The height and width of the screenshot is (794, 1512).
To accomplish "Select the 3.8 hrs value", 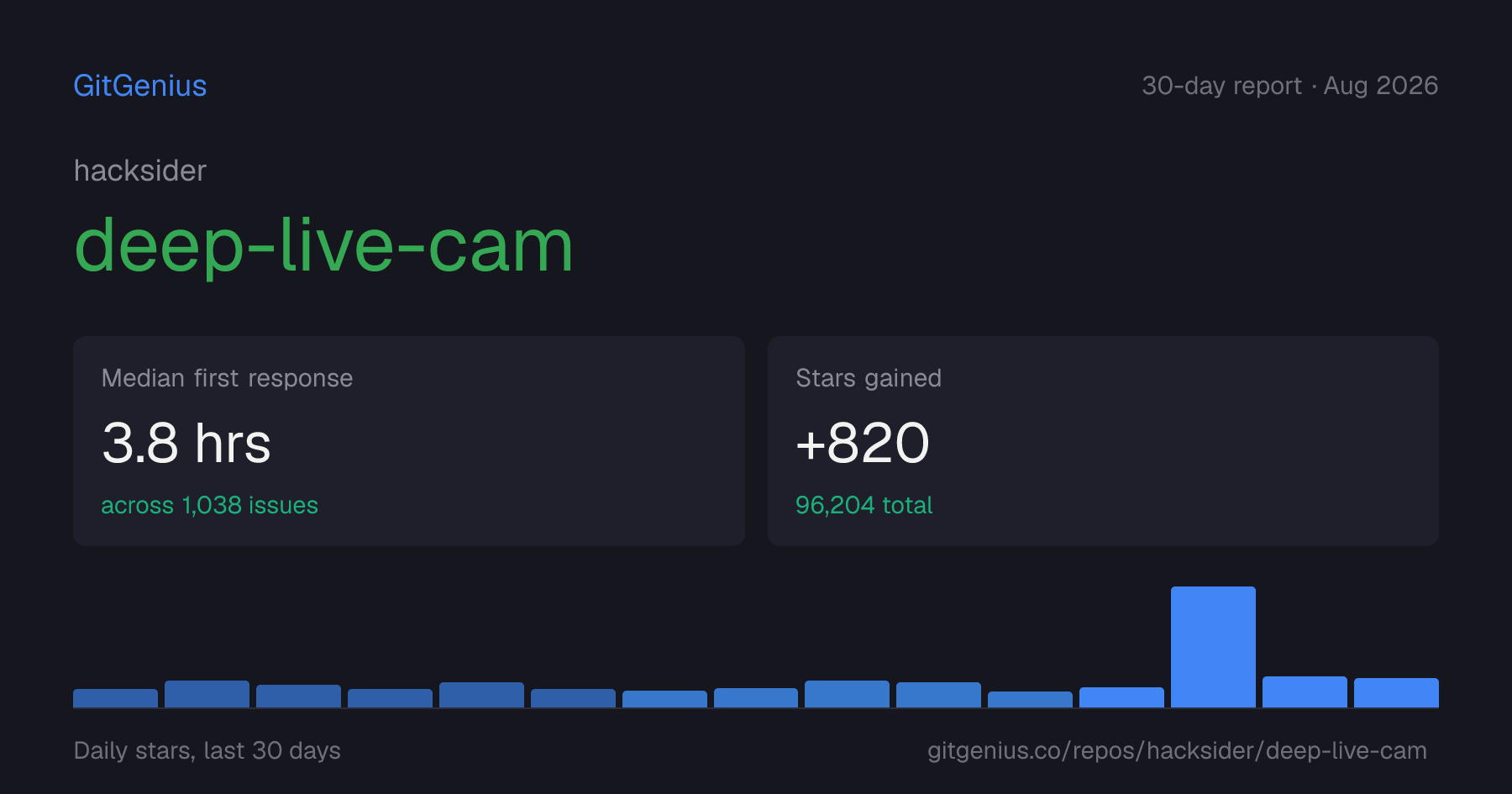I will pyautogui.click(x=186, y=443).
